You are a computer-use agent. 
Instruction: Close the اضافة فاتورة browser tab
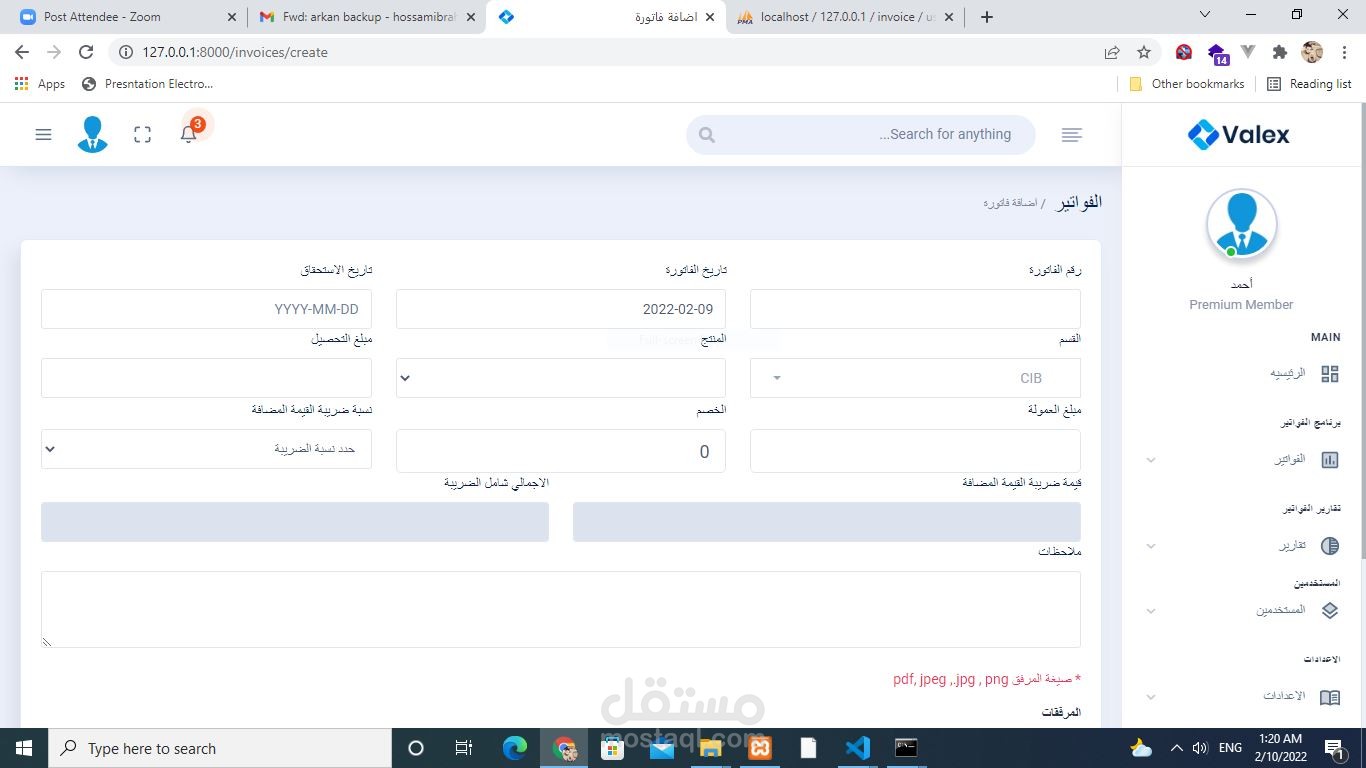711,17
